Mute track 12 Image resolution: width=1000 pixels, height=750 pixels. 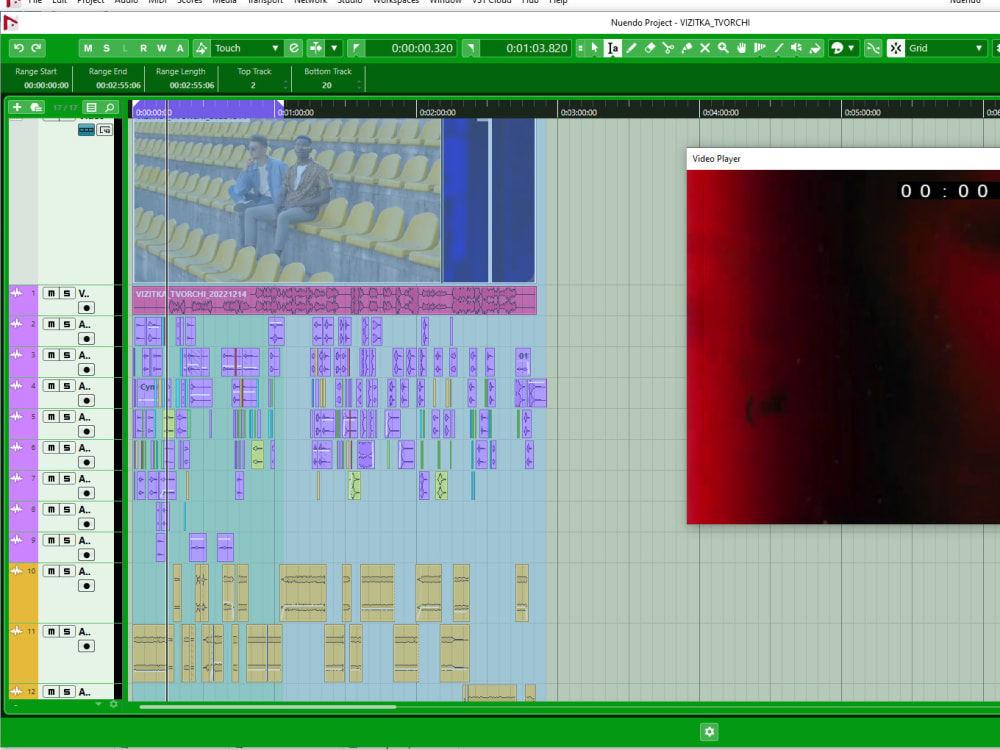point(51,691)
